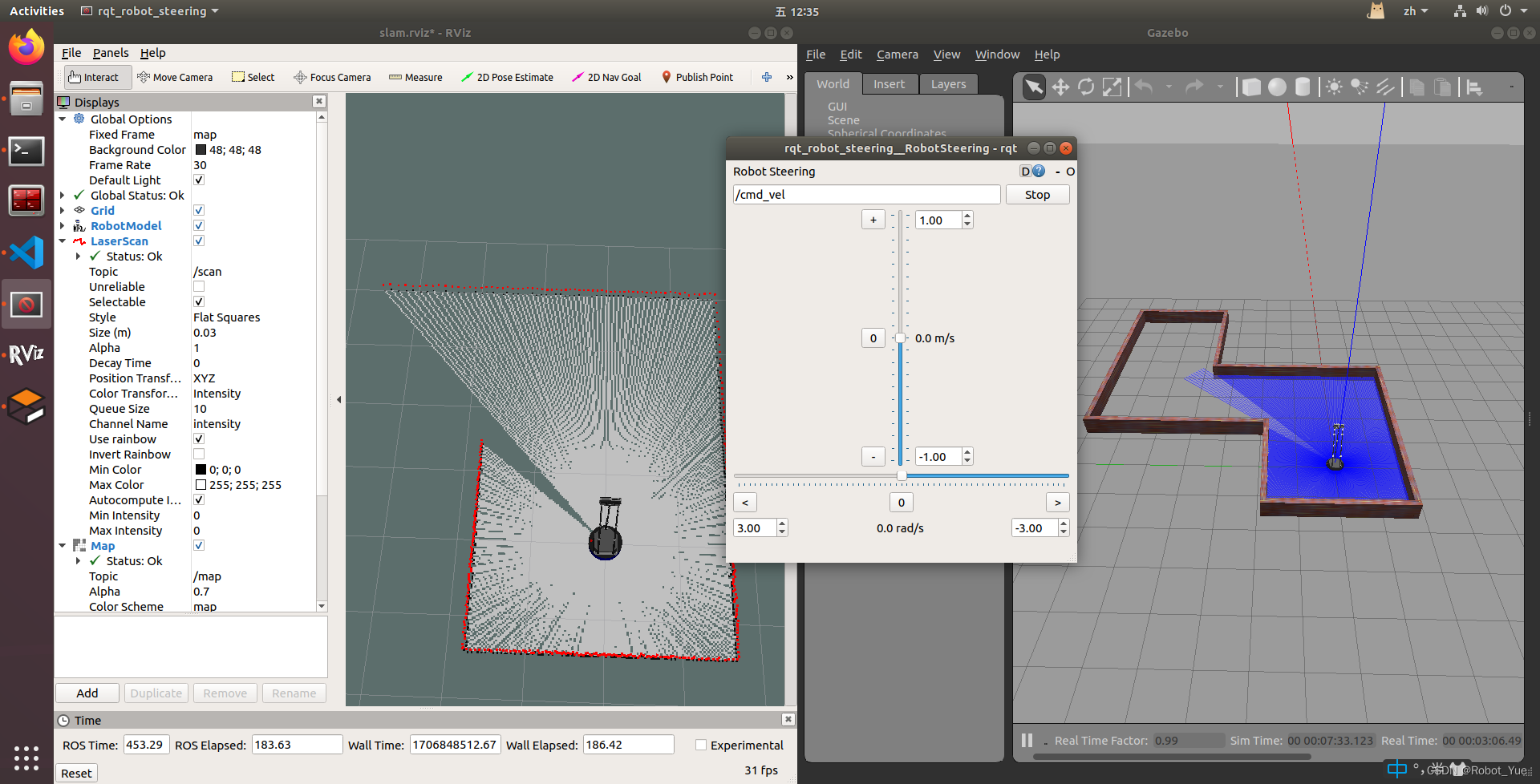Insert a box shape in Gazebo

[1250, 87]
